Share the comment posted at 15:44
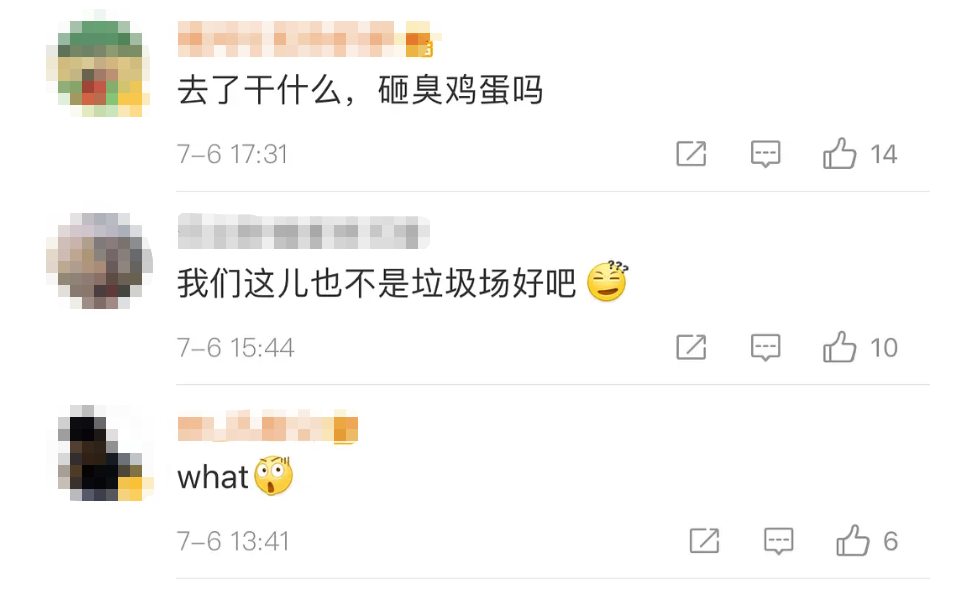The height and width of the screenshot is (593, 967). pyautogui.click(x=691, y=347)
